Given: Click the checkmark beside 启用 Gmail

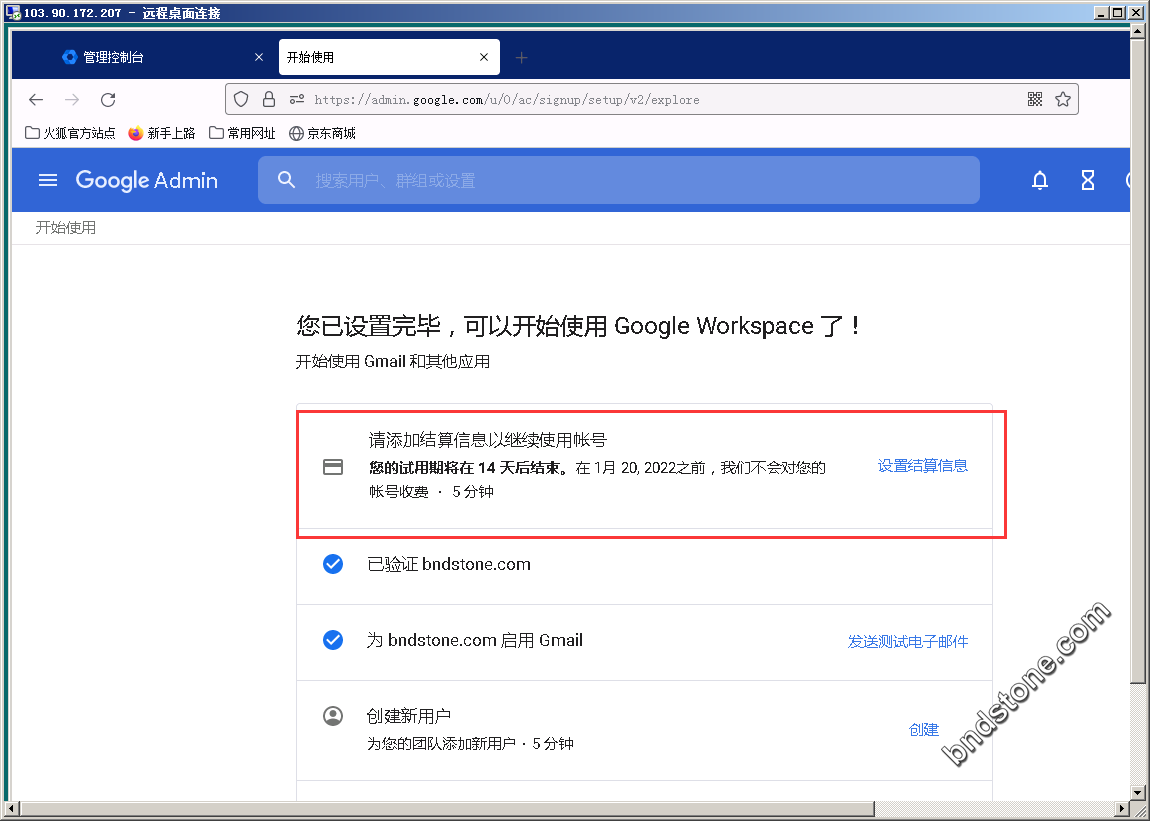Looking at the screenshot, I should click(x=333, y=640).
